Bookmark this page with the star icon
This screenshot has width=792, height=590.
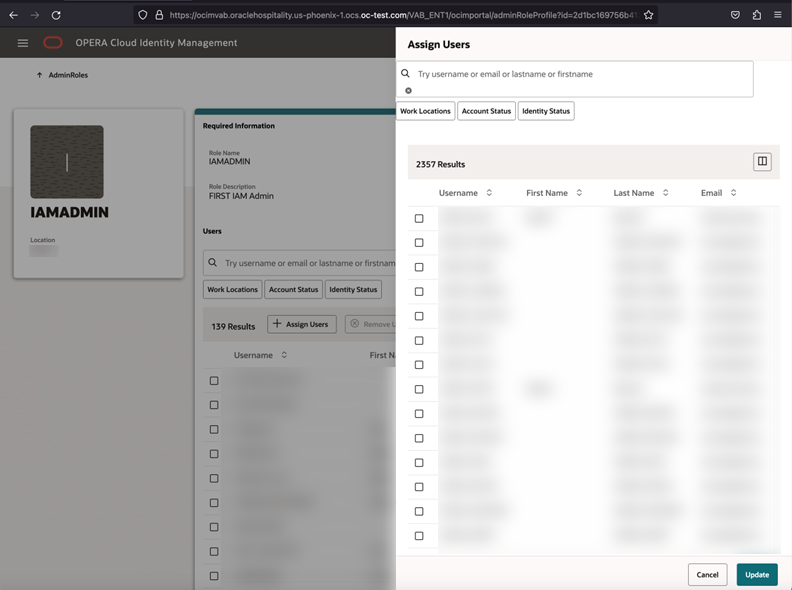click(x=649, y=15)
